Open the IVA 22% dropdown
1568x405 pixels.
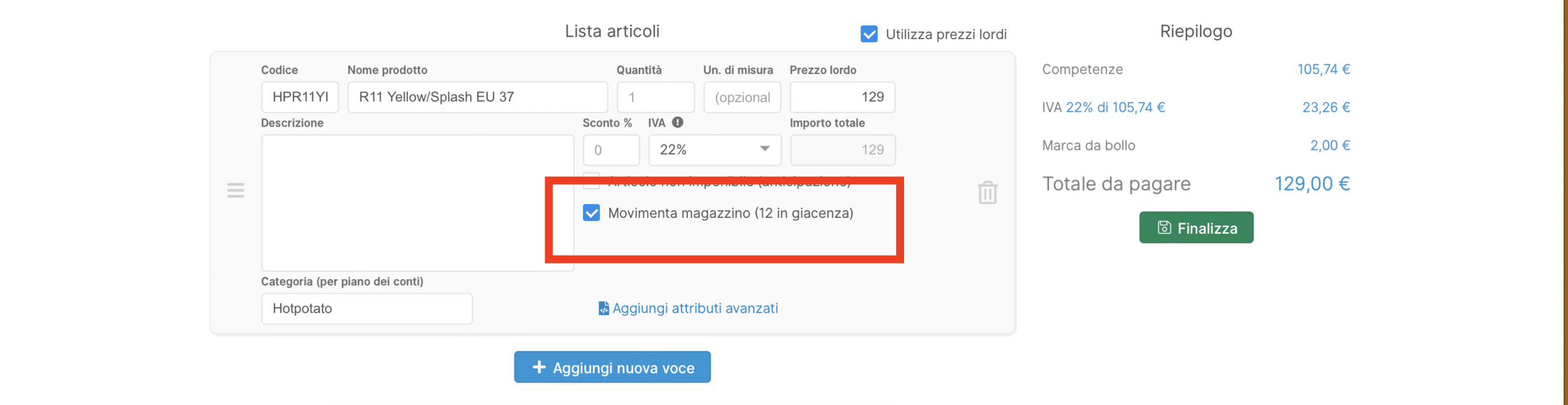click(714, 150)
